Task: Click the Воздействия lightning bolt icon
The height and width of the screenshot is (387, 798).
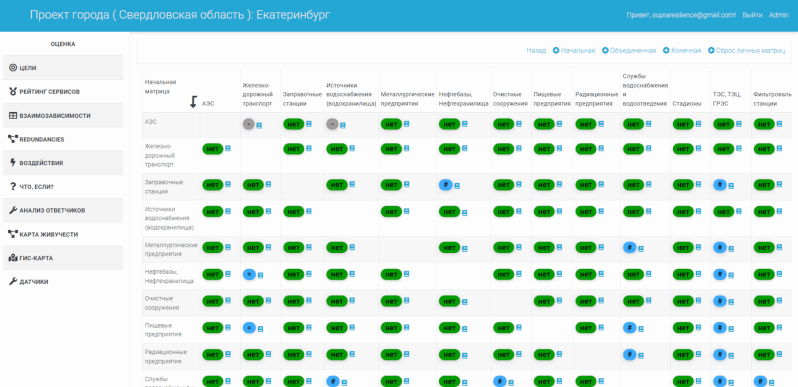Action: click(x=13, y=163)
